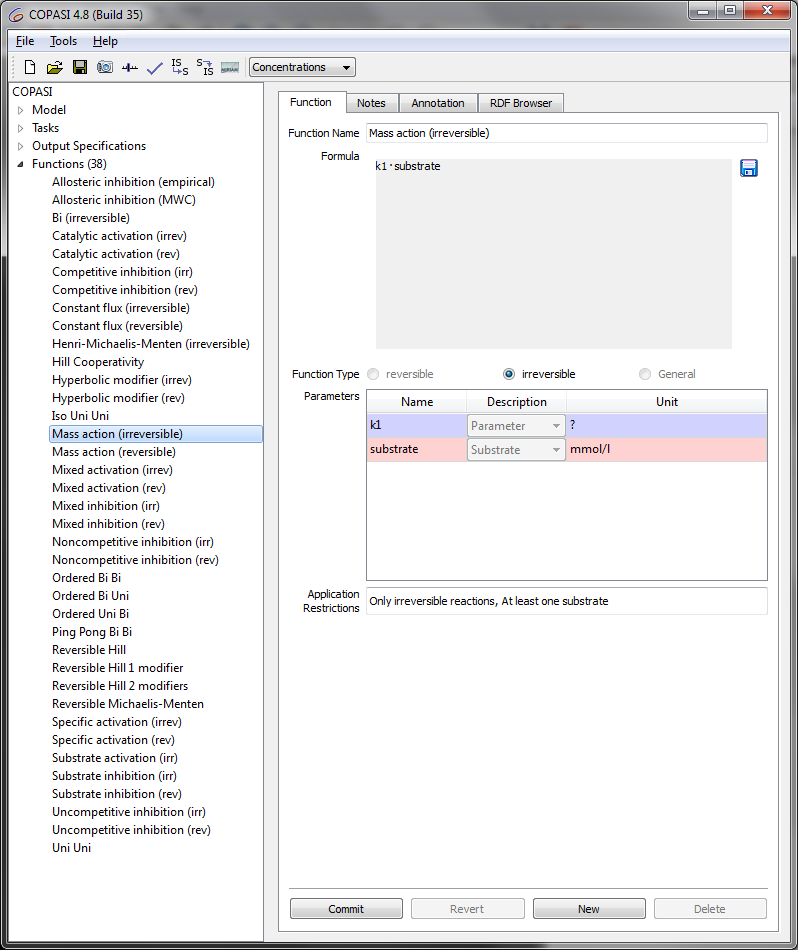The width and height of the screenshot is (798, 950).
Task: Click the check model checkmark icon
Action: point(154,68)
